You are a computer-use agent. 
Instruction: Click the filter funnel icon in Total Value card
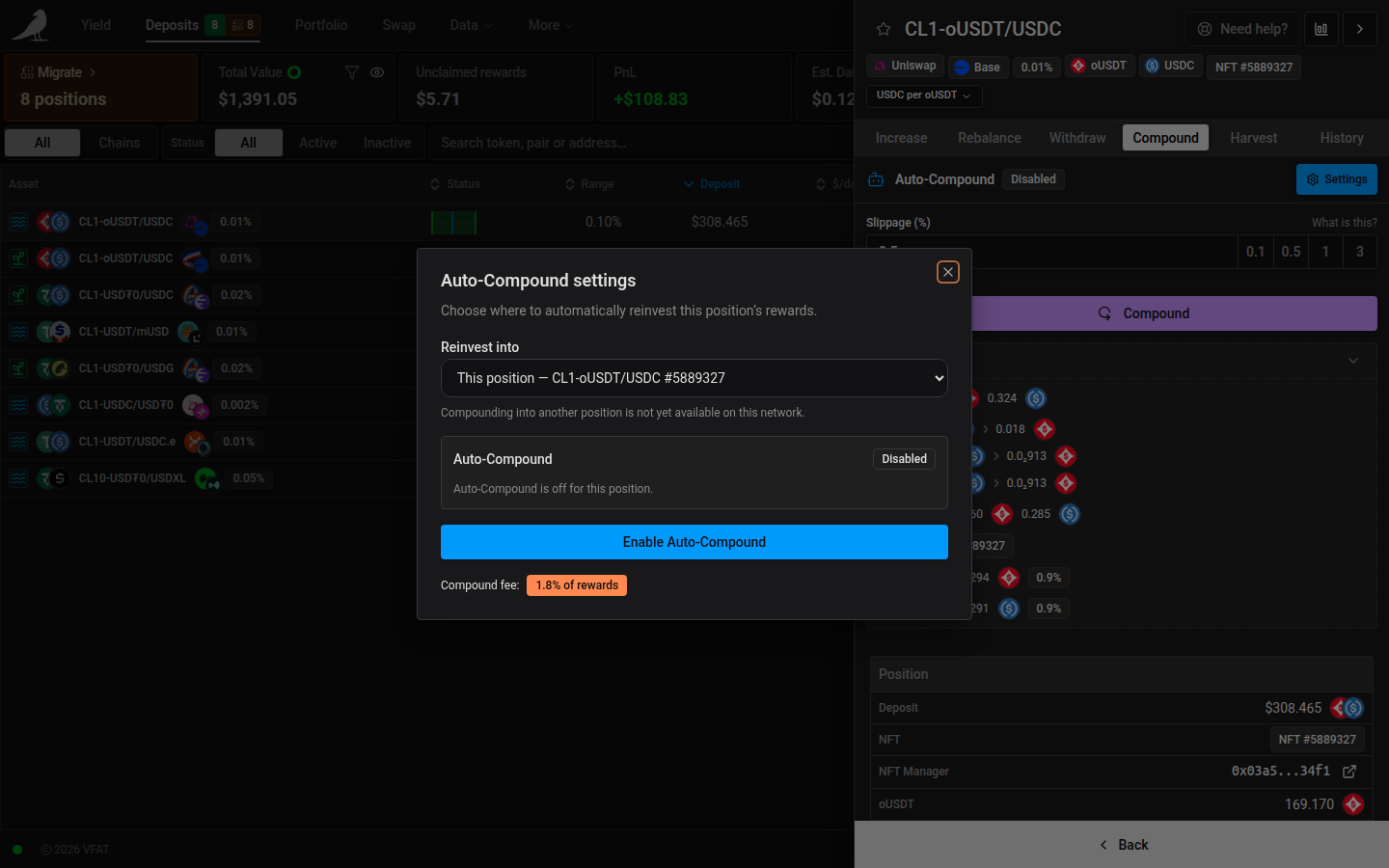point(352,72)
